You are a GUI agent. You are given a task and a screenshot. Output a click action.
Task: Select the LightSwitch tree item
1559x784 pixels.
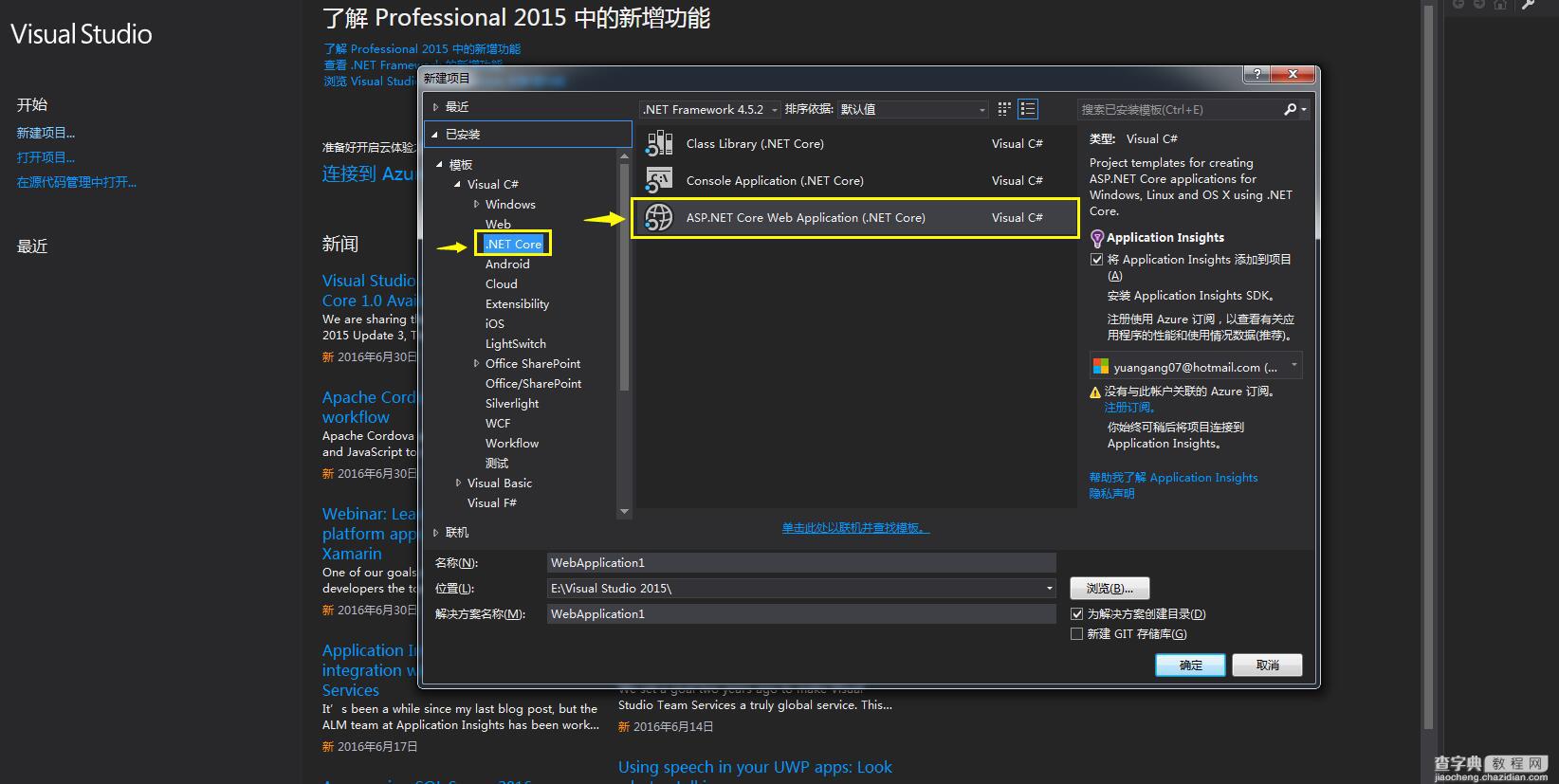click(x=515, y=344)
